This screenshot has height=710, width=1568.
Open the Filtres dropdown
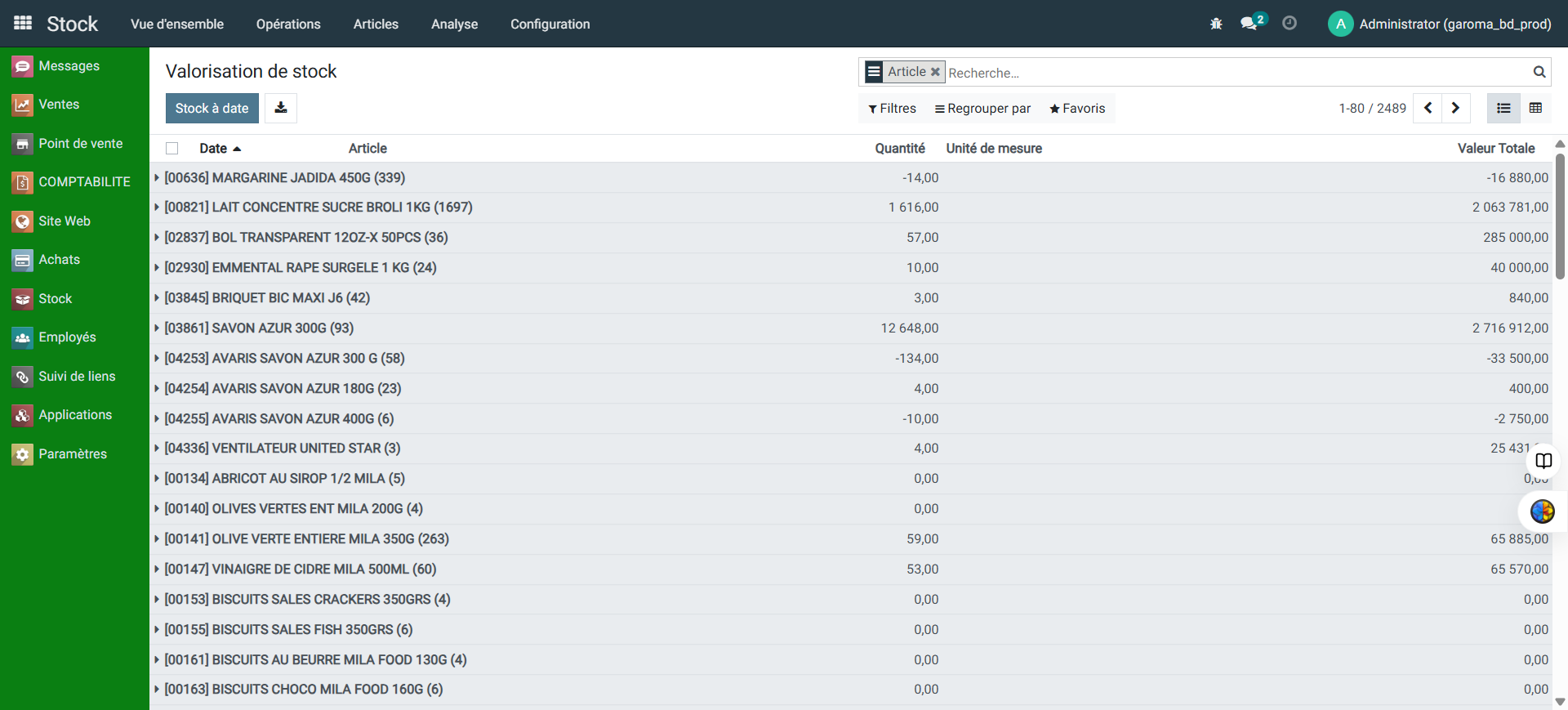click(892, 109)
